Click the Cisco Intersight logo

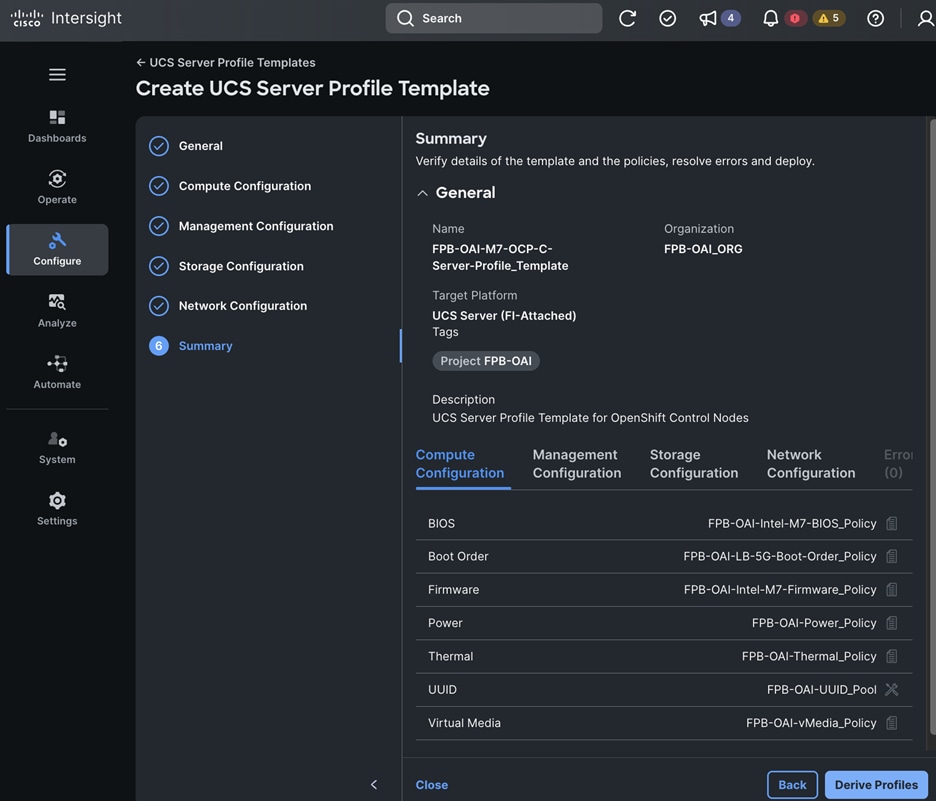[x=66, y=18]
